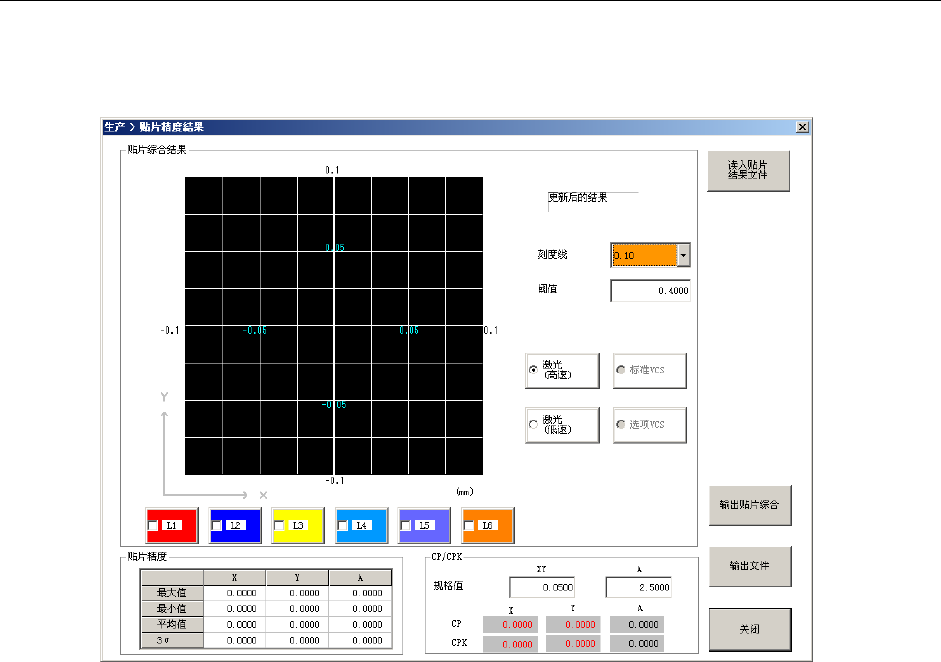Expand the 刻度线 scale dropdown arrow
Viewport: 941px width, 662px height.
tap(683, 255)
